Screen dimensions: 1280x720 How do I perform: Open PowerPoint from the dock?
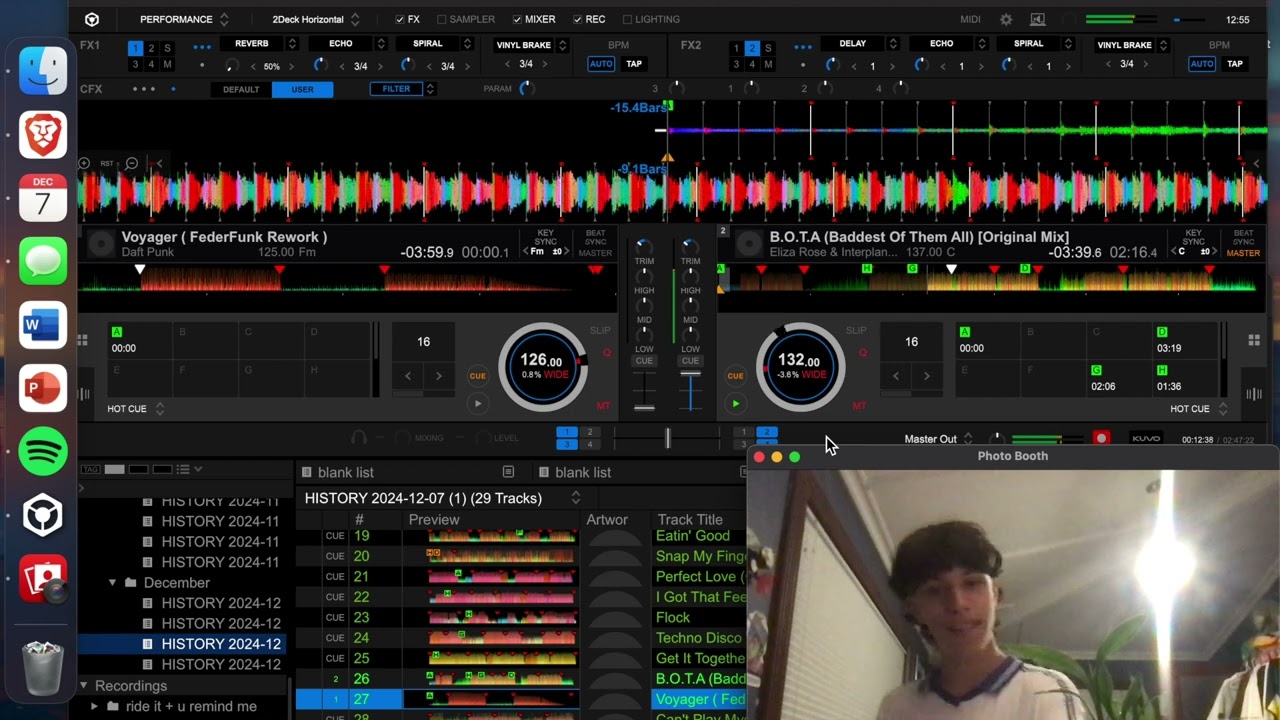point(43,389)
